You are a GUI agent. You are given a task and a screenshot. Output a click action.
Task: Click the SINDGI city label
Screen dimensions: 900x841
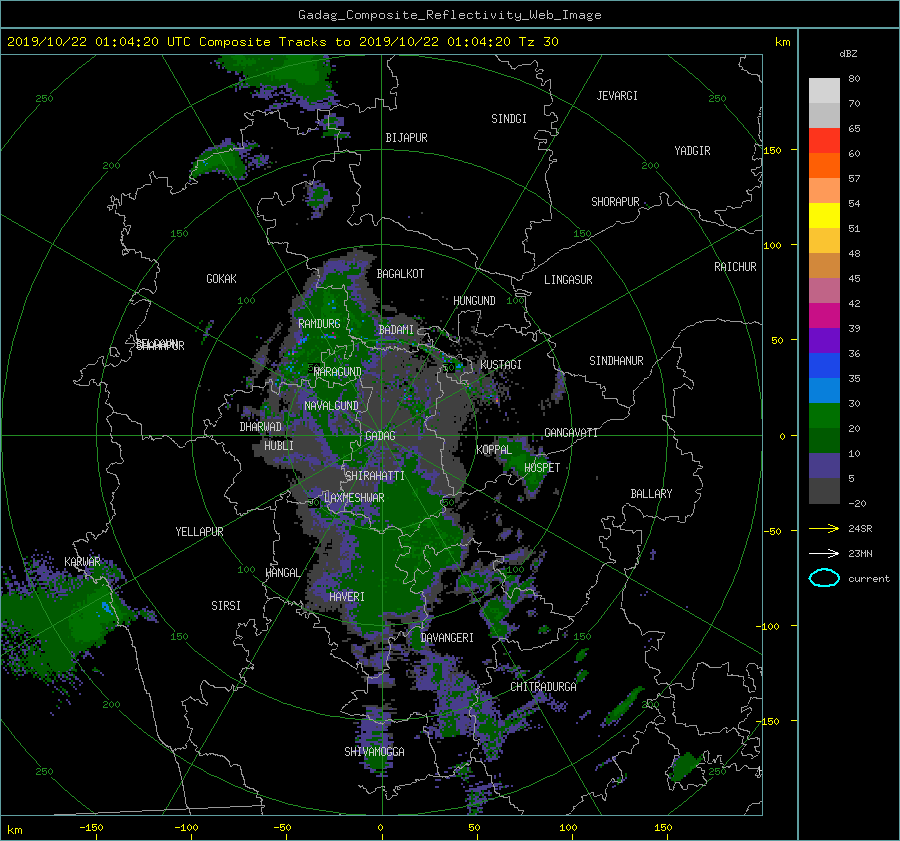tap(509, 119)
